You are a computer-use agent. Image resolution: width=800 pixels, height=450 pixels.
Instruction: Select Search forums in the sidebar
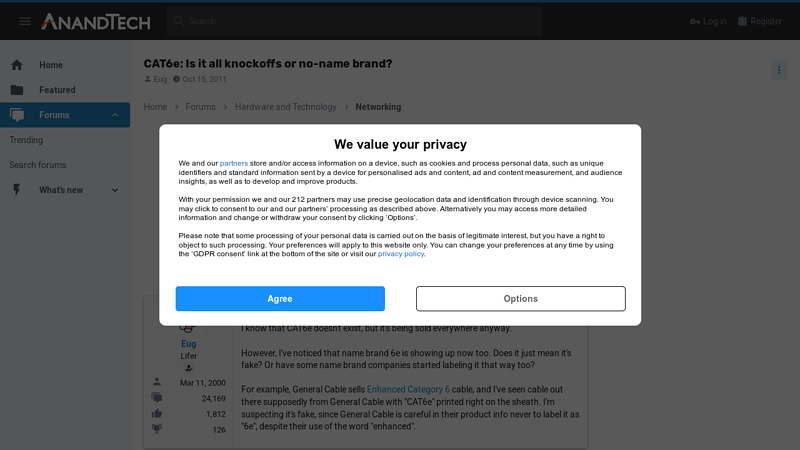[38, 165]
